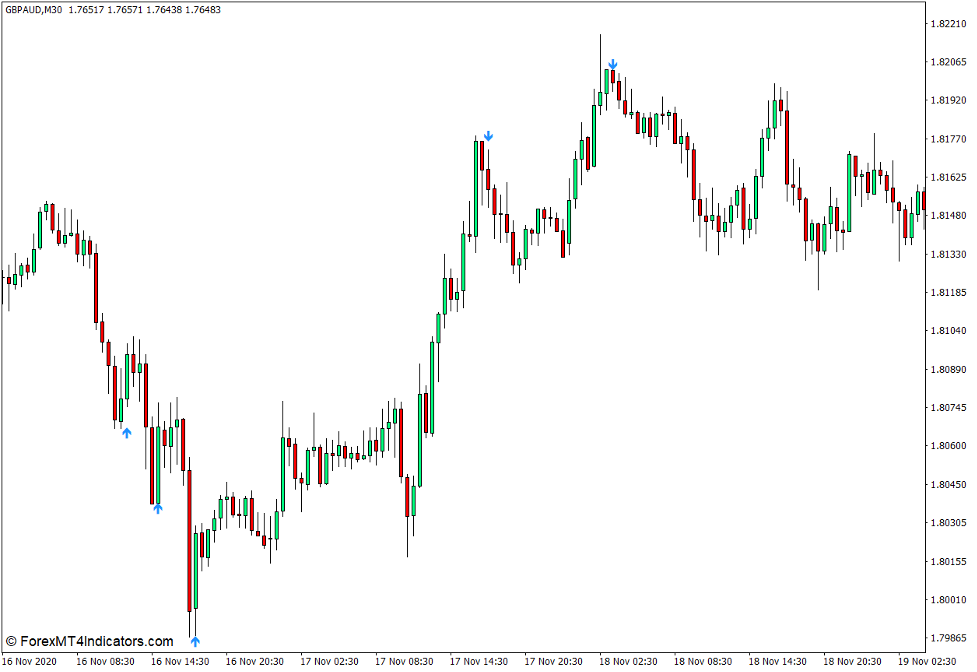The image size is (977, 672).
Task: Click the 18 Nov 02:30 time label
Action: coord(630,660)
